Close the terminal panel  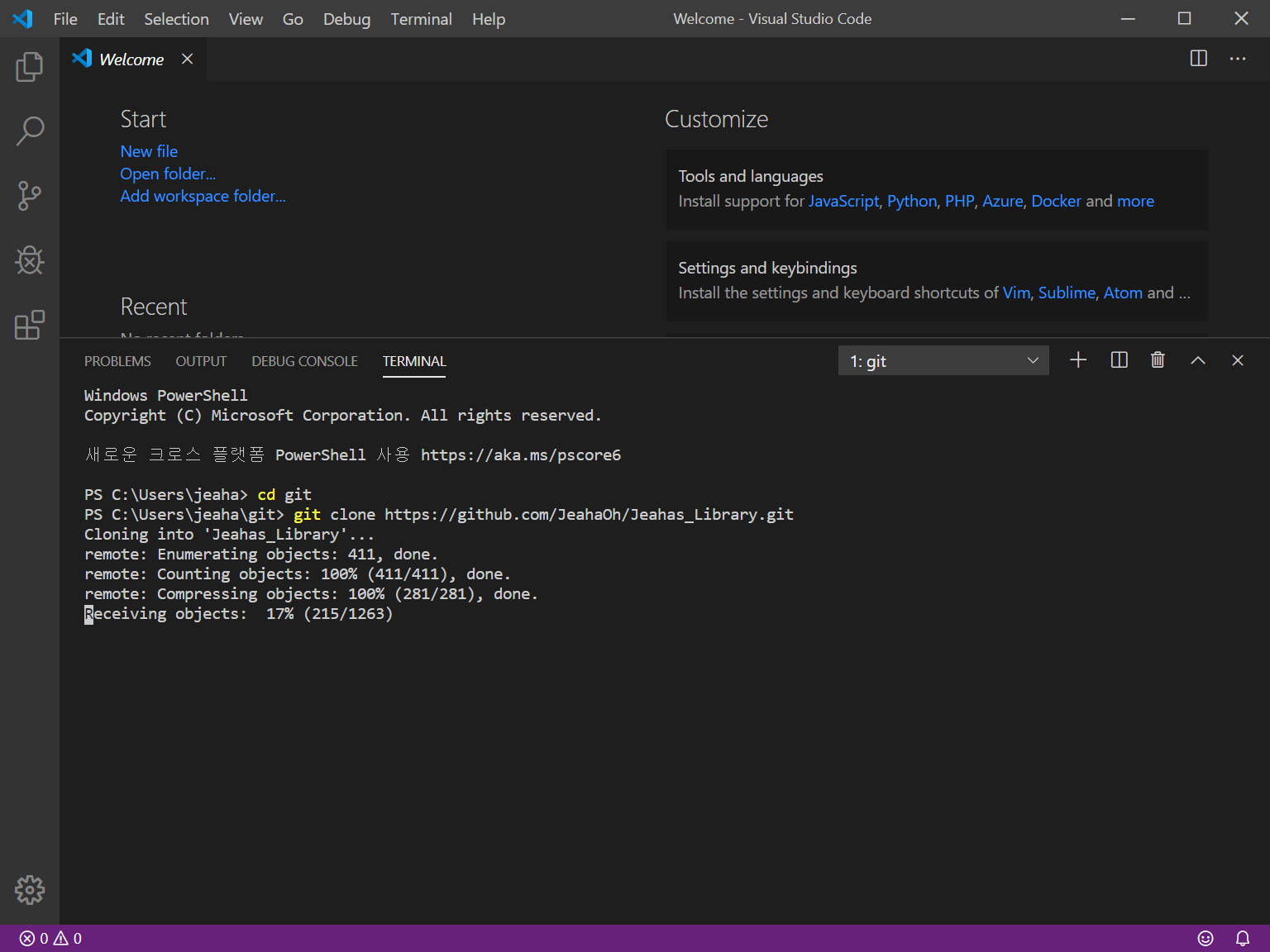[x=1238, y=360]
